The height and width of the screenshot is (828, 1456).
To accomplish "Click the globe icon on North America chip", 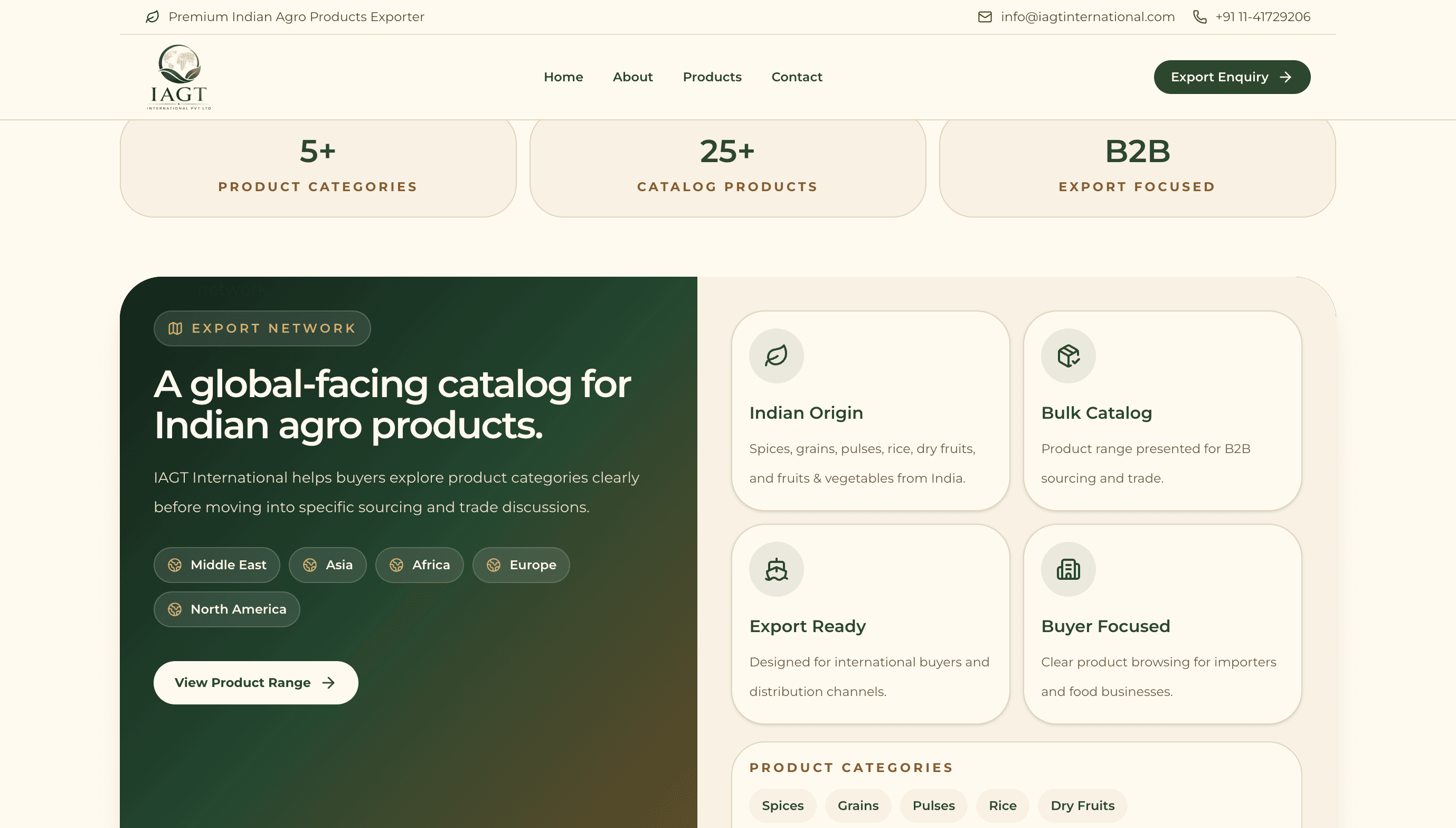I will coord(175,609).
